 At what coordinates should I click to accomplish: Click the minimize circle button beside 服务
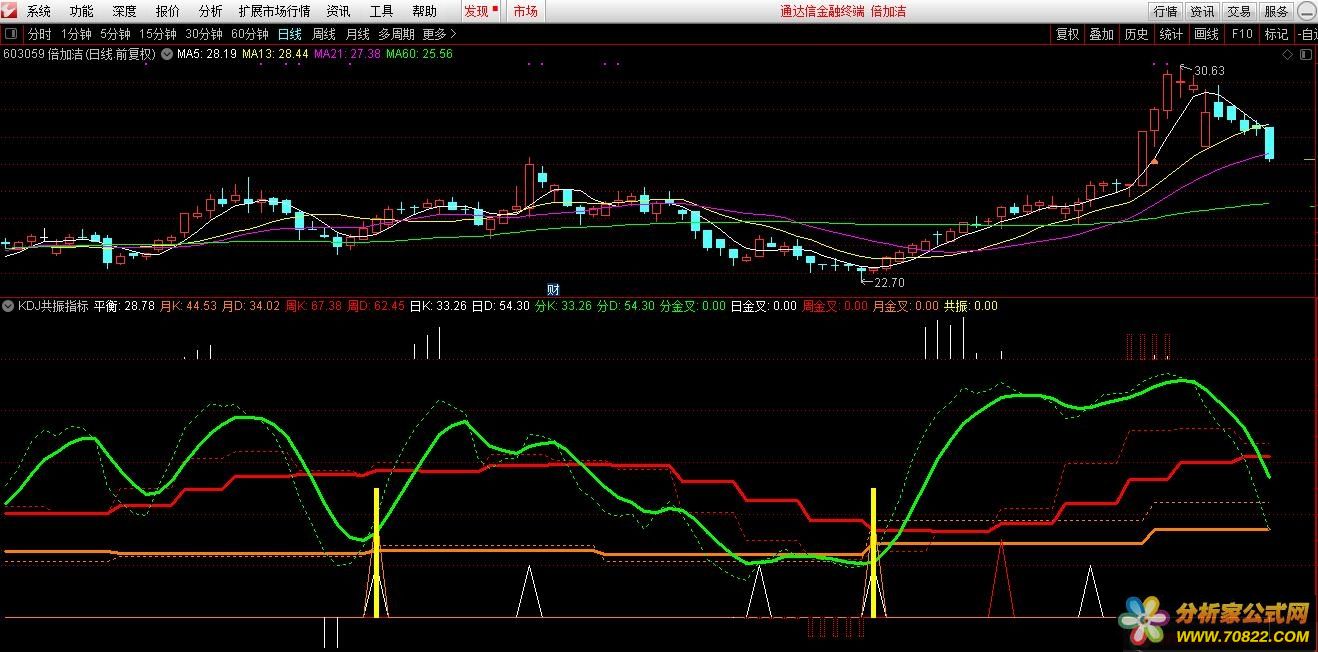(1306, 11)
